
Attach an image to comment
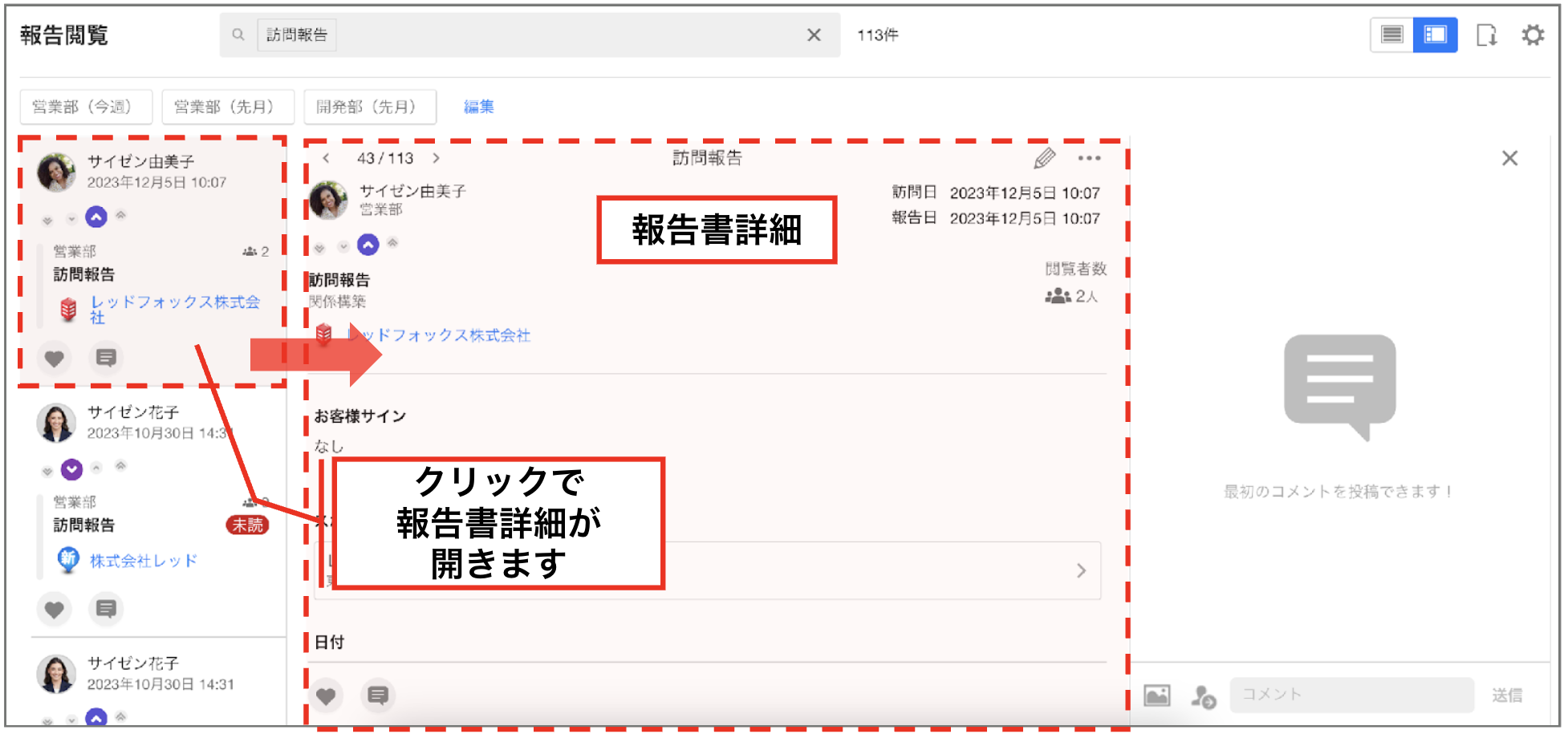[x=1156, y=695]
